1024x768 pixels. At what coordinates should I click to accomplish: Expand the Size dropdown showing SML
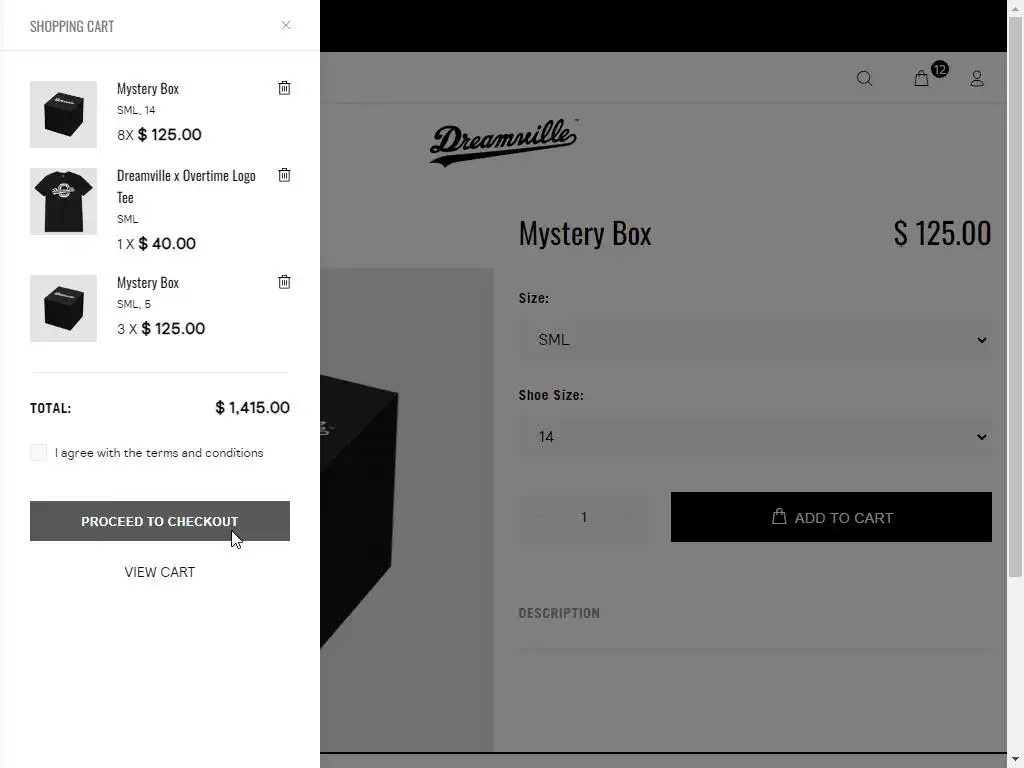tap(755, 340)
